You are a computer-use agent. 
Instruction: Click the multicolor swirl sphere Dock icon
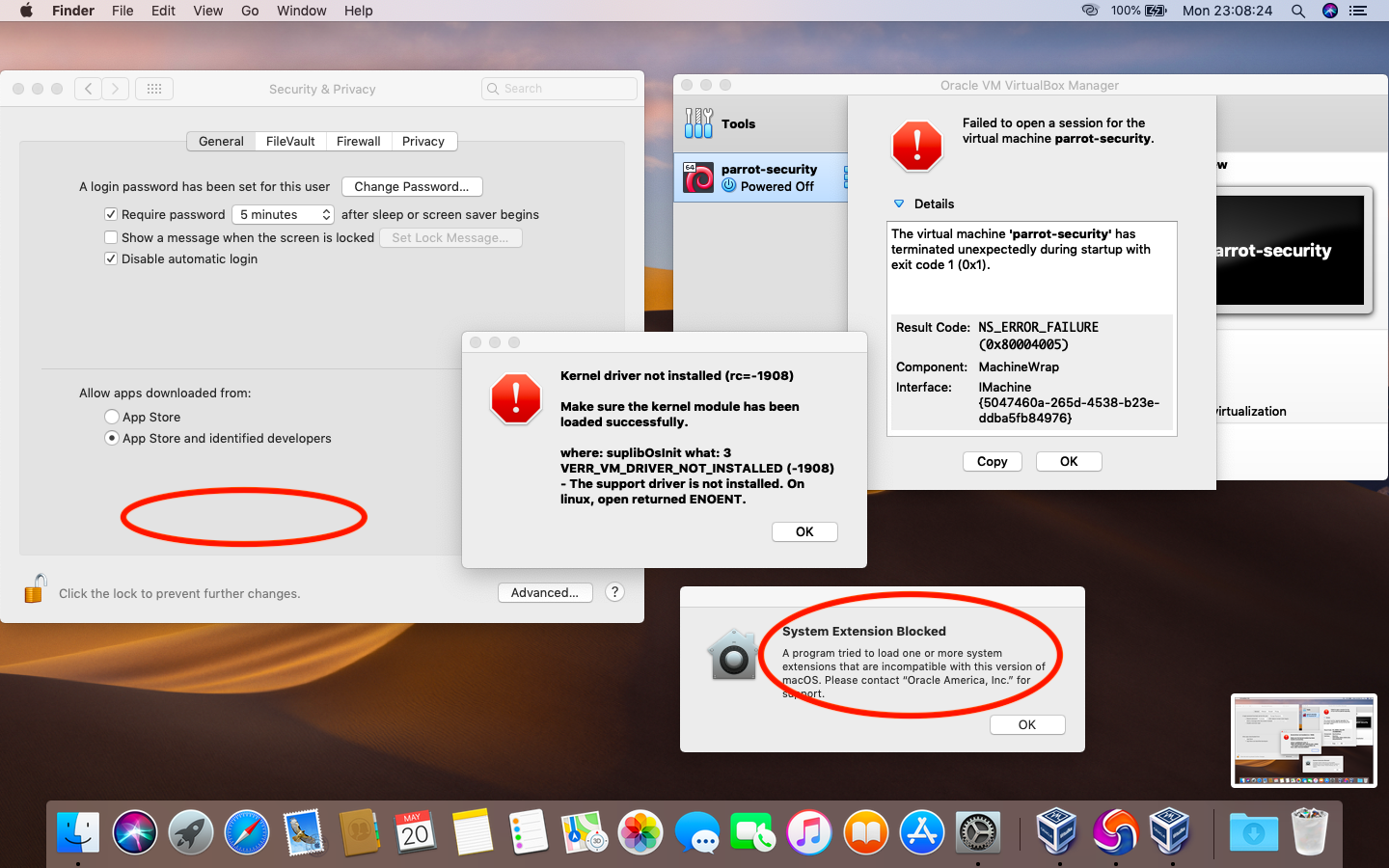1114,831
